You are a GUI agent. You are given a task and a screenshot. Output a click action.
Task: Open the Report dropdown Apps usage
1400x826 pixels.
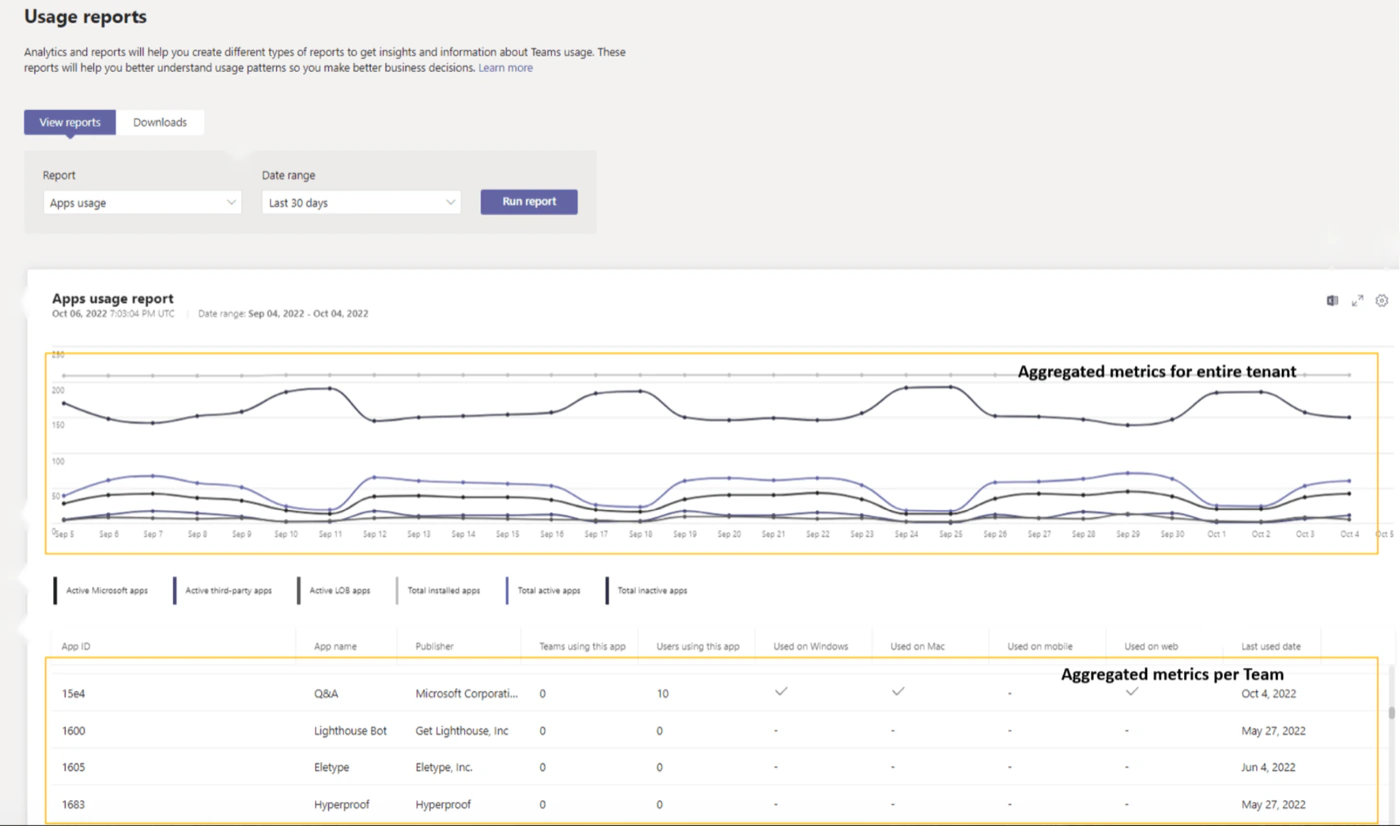click(142, 202)
